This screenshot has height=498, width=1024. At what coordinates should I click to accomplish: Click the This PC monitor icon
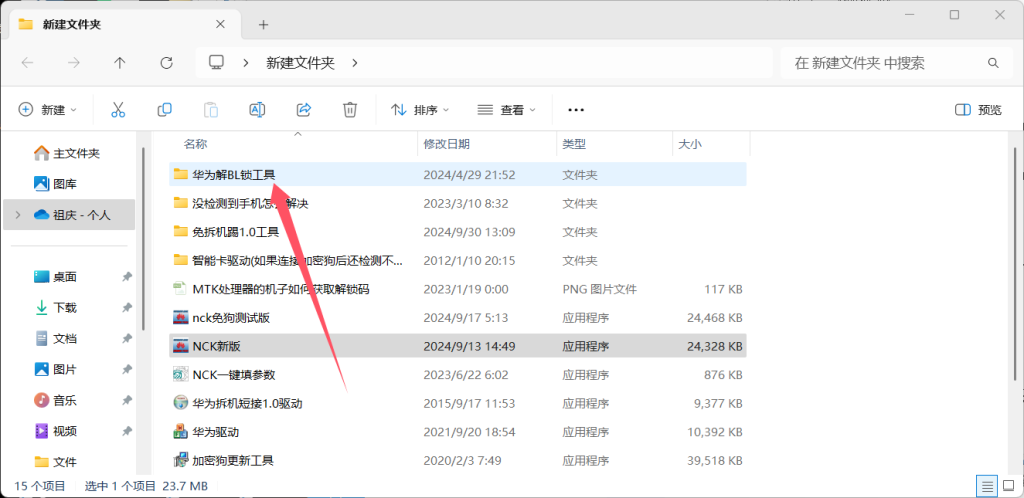point(216,62)
